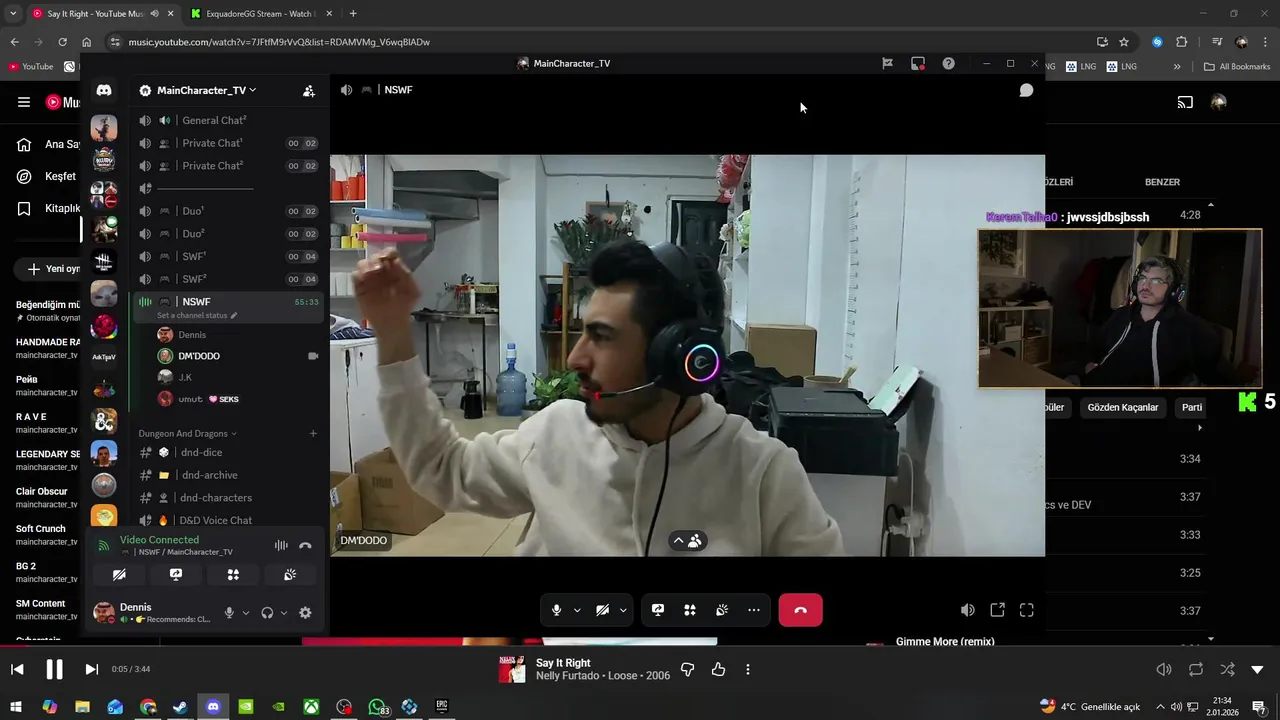Seek the YouTube Music song progress bar
Viewport: 1280px width, 720px height.
point(640,647)
